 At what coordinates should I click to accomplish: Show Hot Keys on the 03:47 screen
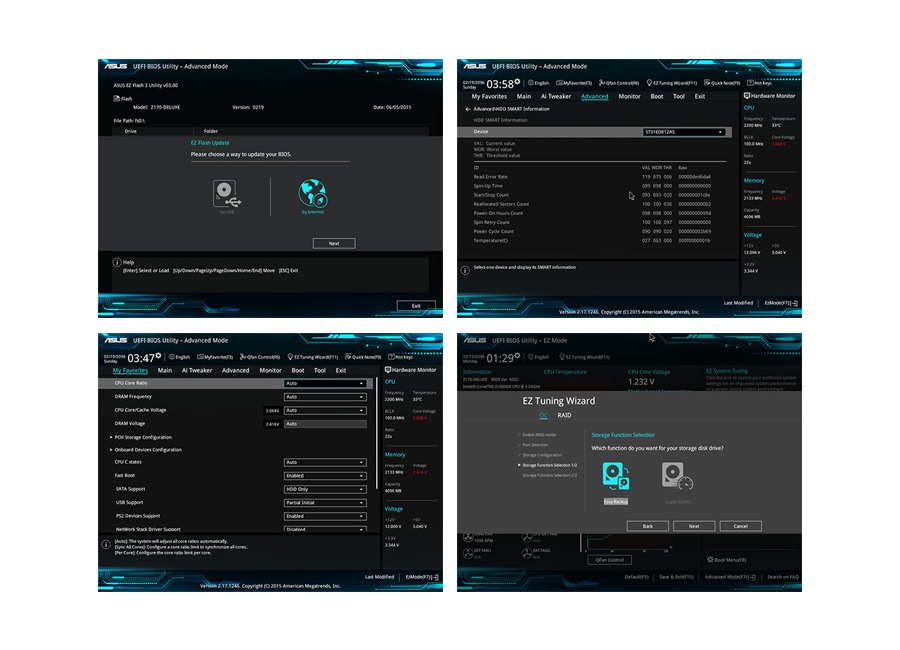click(x=401, y=357)
